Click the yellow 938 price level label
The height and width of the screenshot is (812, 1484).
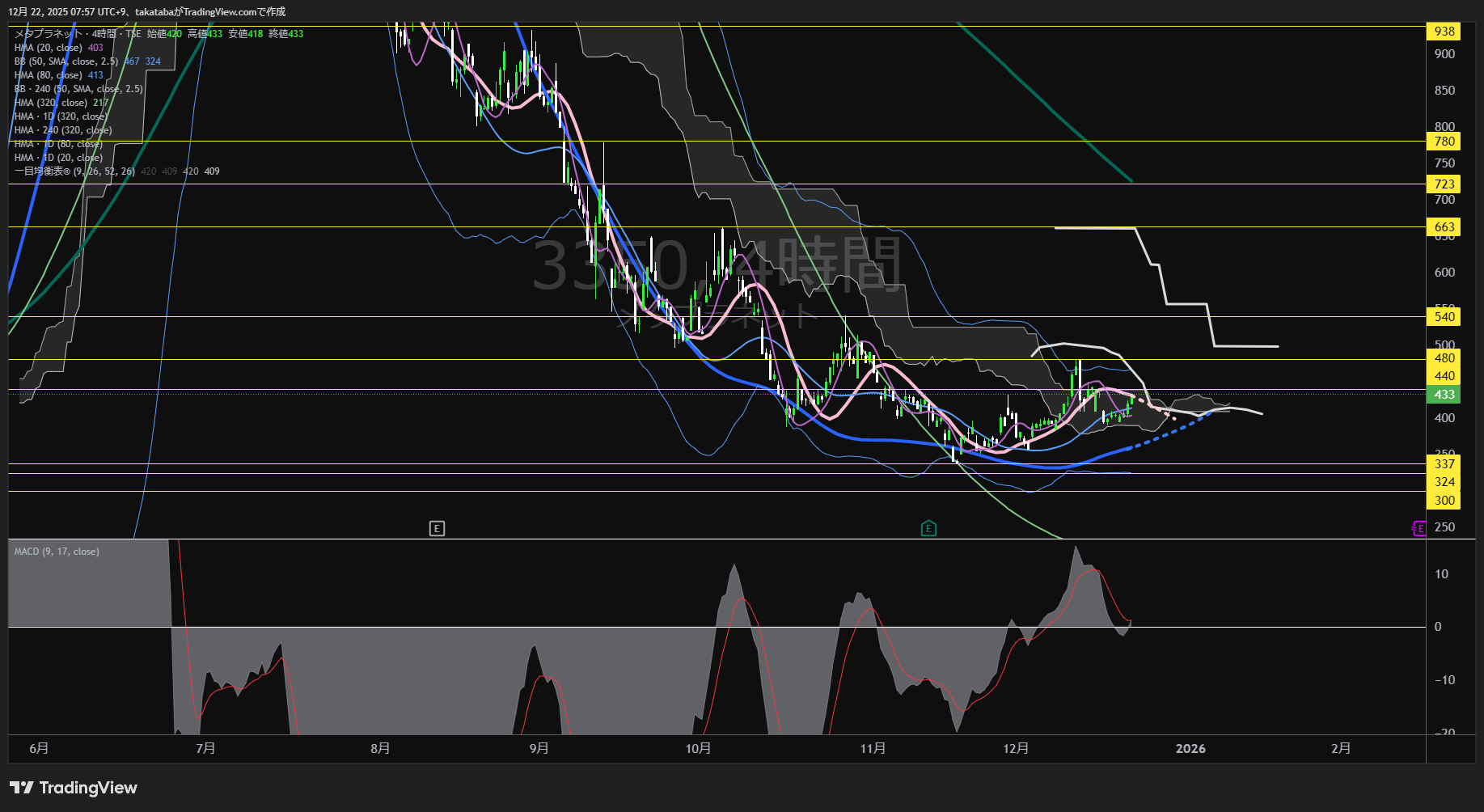tap(1444, 32)
